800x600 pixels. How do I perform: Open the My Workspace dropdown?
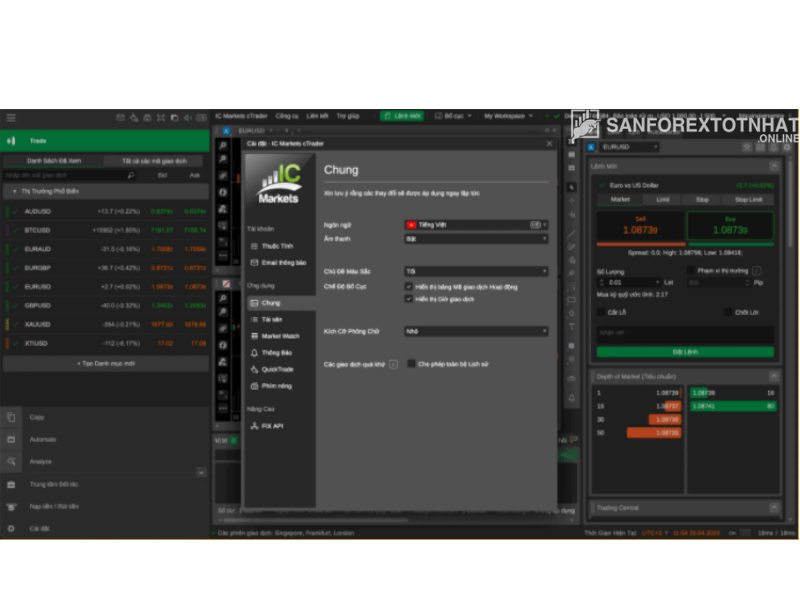(508, 116)
